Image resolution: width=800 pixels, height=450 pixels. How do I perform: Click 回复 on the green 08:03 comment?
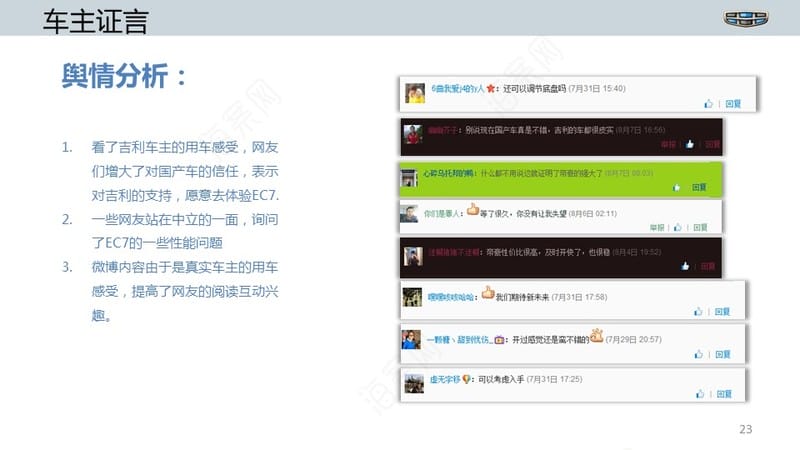coord(699,188)
